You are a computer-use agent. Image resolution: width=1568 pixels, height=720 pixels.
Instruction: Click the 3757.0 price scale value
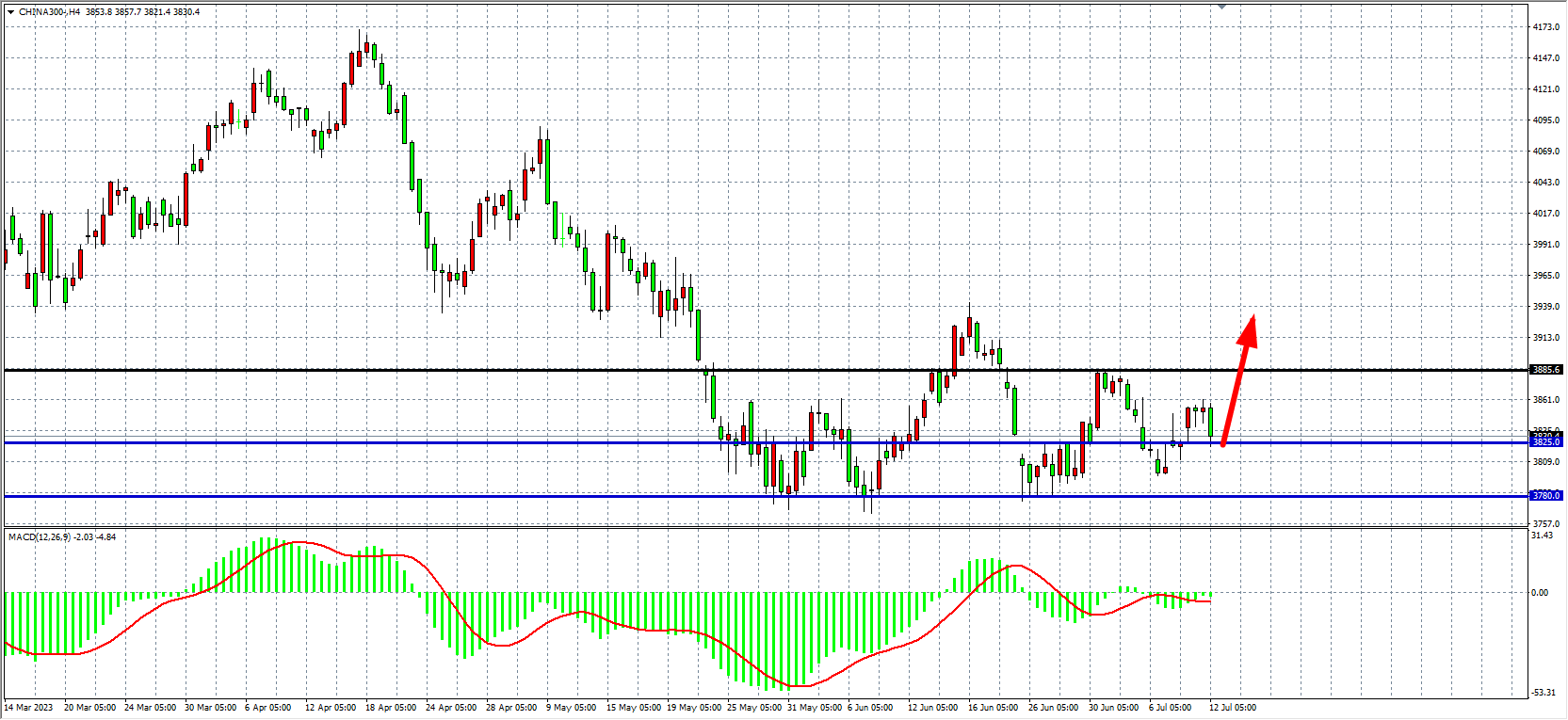tap(1545, 523)
